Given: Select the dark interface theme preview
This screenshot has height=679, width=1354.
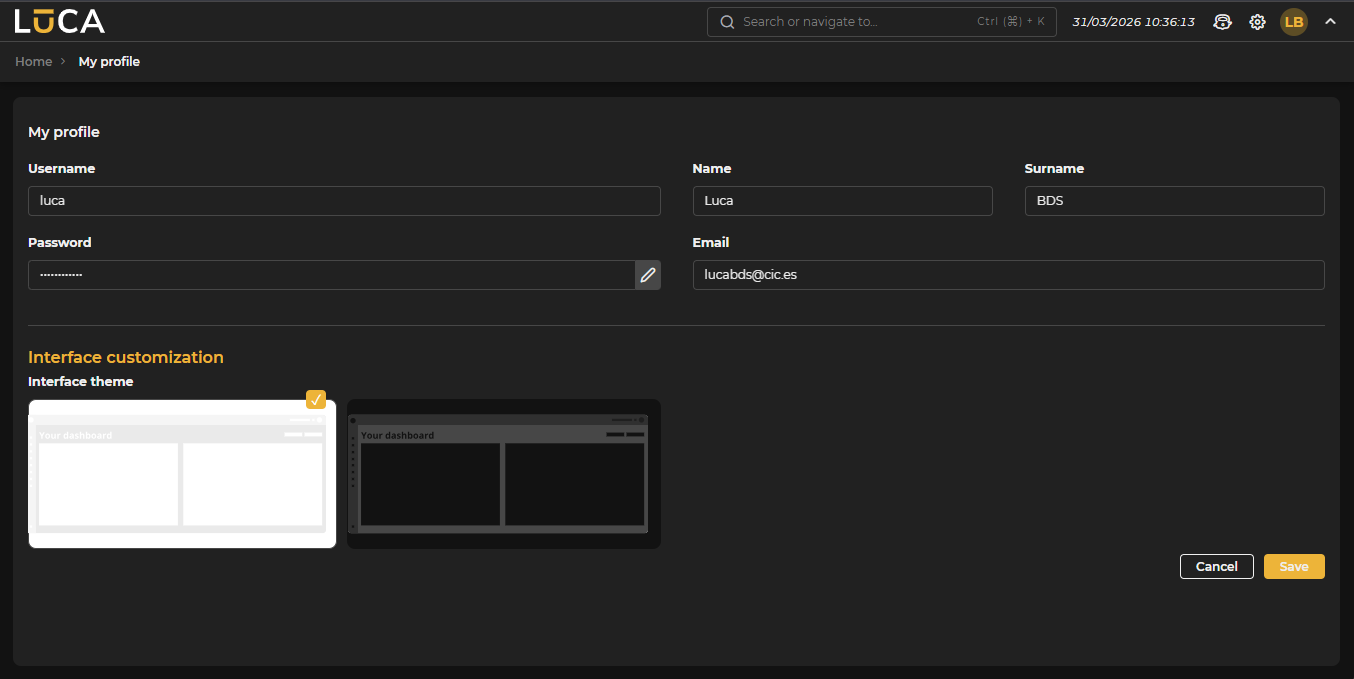Looking at the screenshot, I should 503,474.
